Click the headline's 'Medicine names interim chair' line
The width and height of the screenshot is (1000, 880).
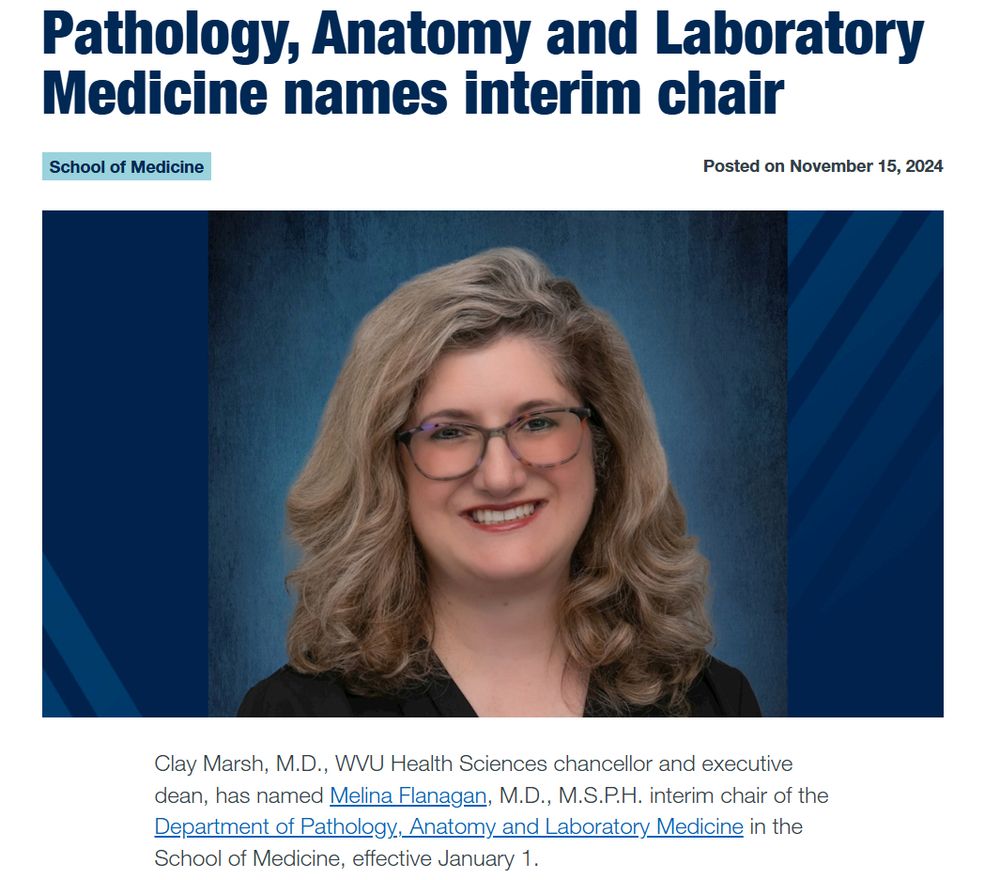pyautogui.click(x=413, y=94)
